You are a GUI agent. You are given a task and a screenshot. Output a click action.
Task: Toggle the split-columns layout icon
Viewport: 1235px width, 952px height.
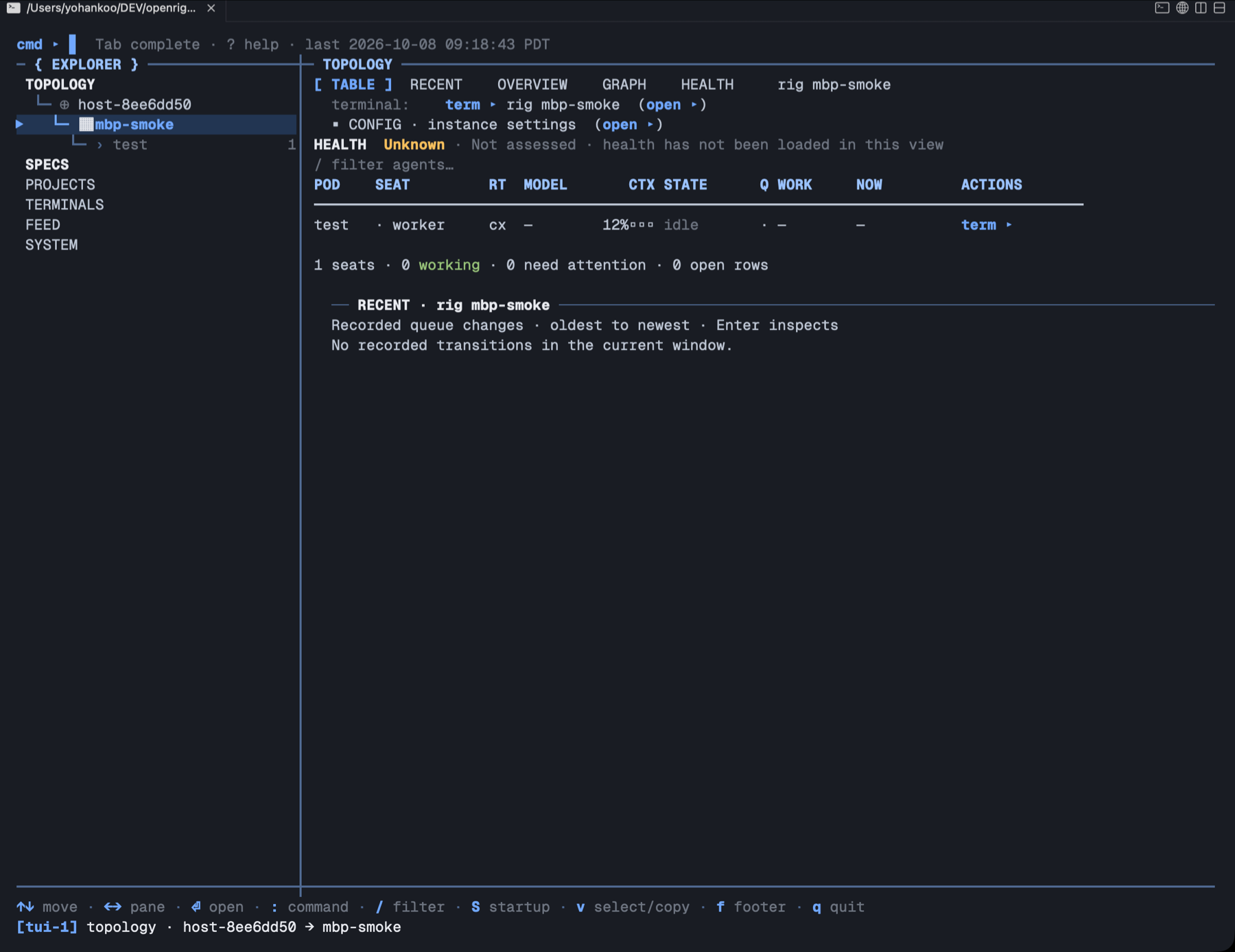[1201, 8]
